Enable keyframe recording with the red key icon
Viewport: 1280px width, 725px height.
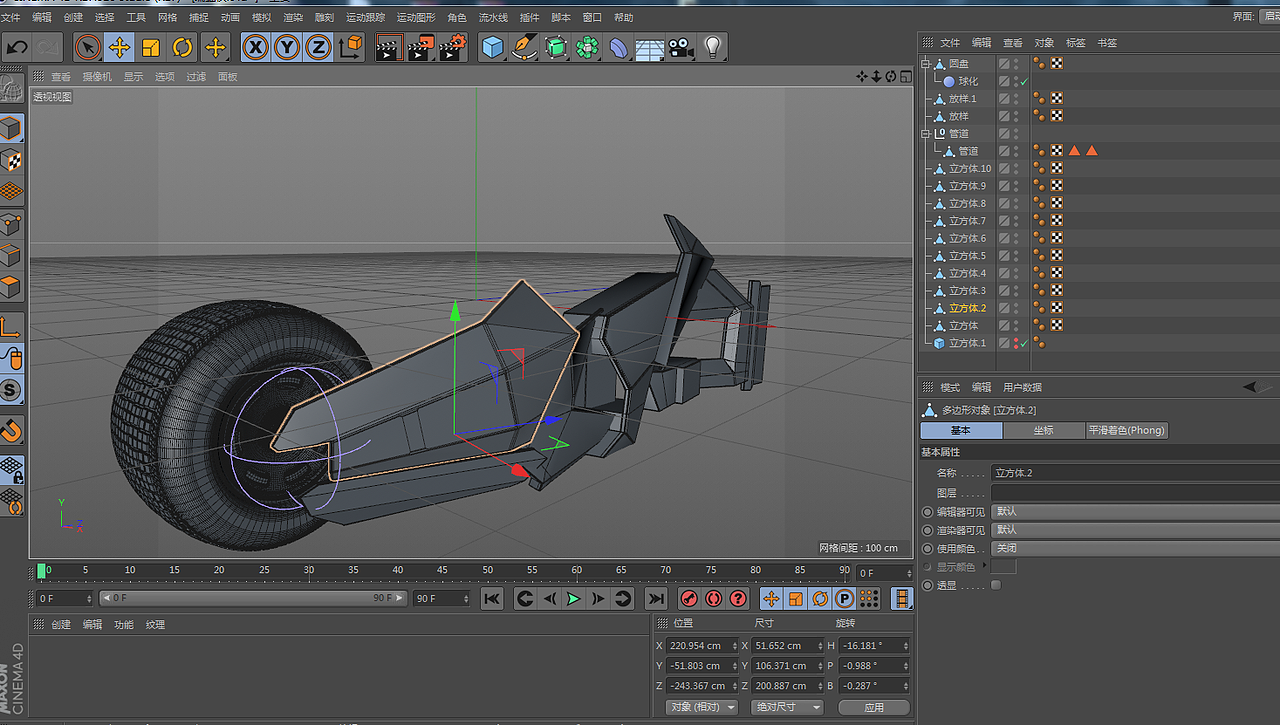(691, 598)
